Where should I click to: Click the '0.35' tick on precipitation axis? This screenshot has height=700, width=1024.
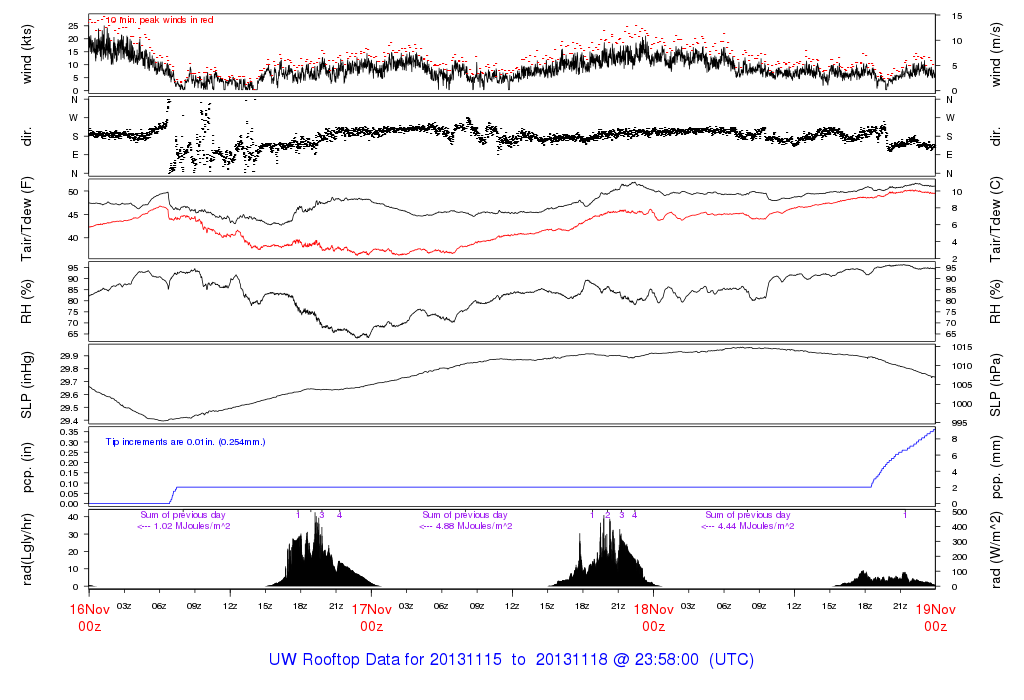[69, 432]
